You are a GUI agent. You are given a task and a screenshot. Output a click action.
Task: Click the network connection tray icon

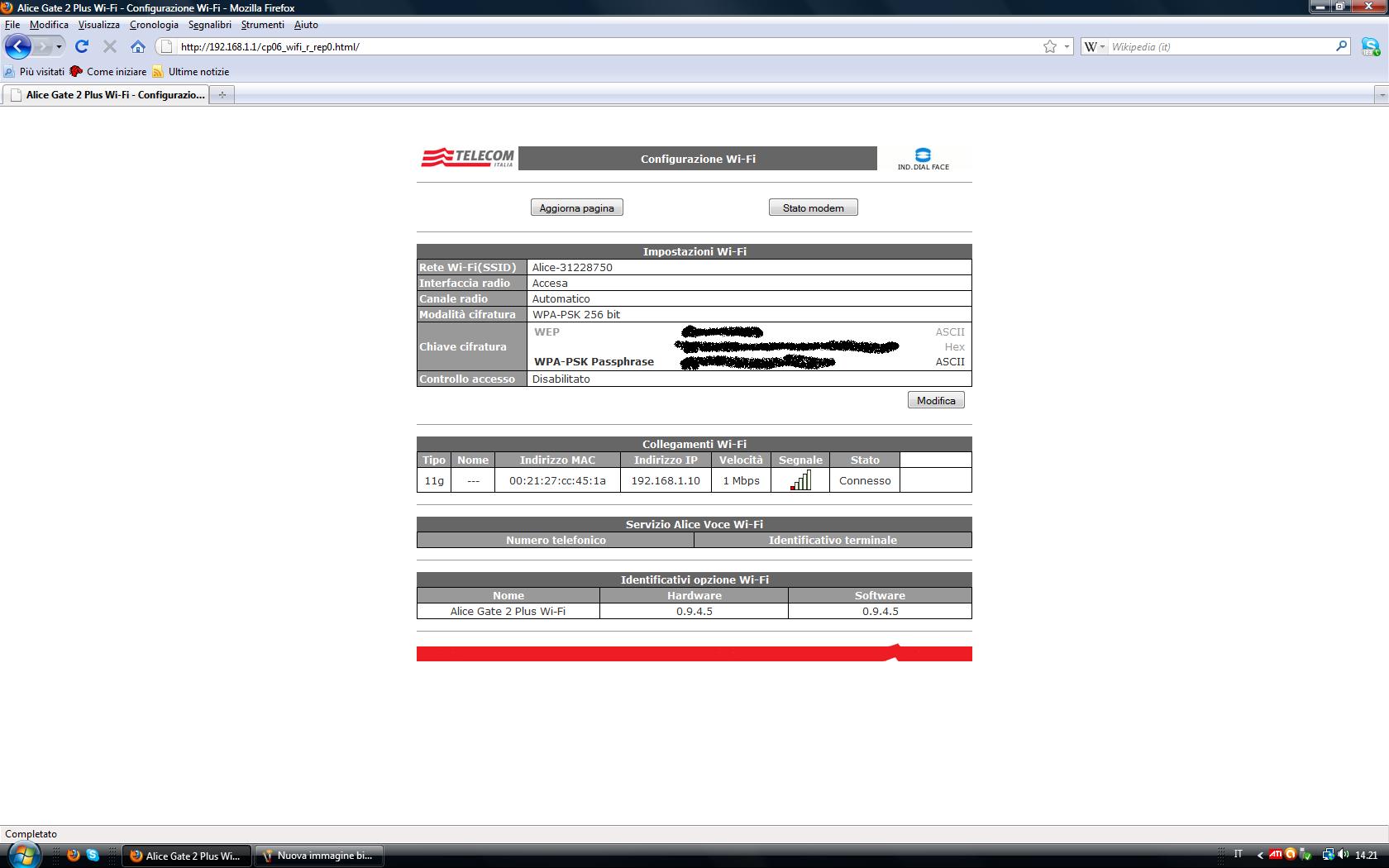[1327, 856]
